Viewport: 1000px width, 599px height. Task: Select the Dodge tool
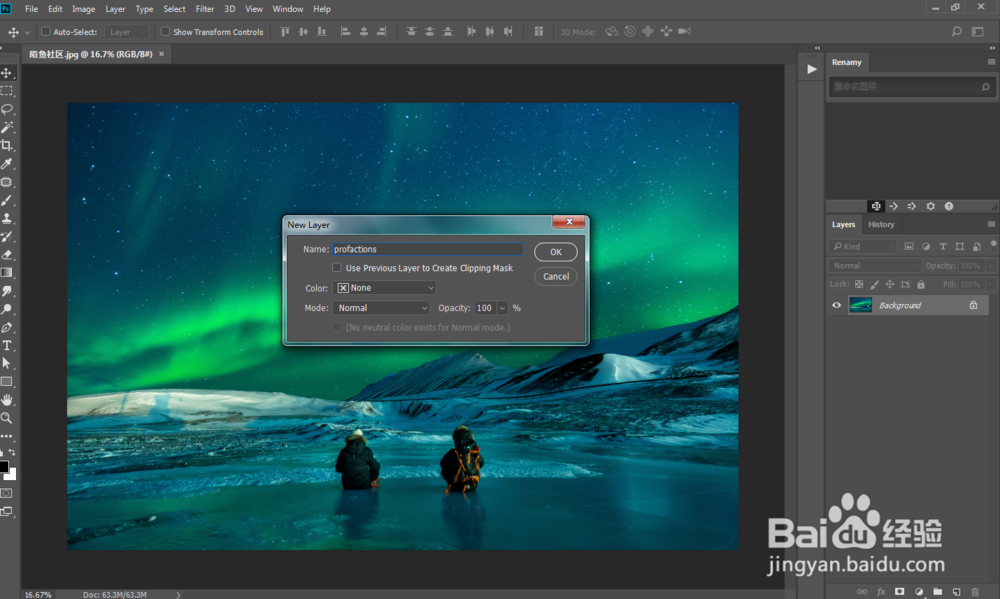7,309
